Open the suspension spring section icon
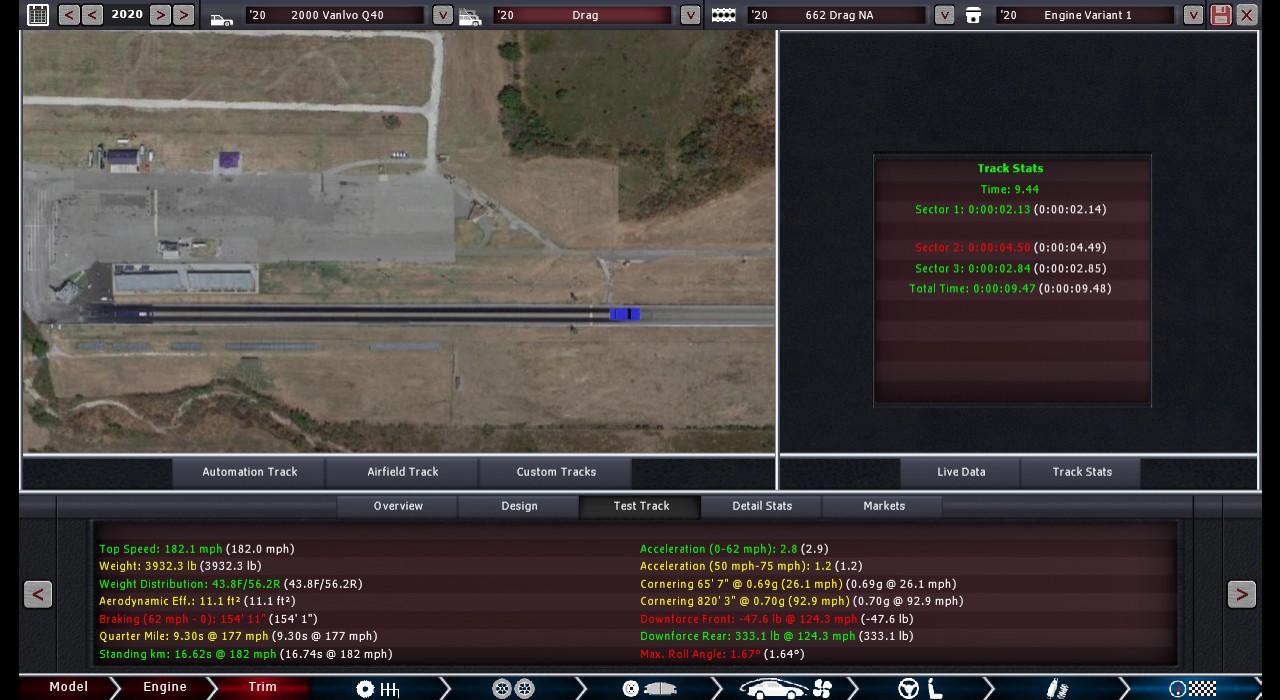The image size is (1280, 700). pos(1057,688)
